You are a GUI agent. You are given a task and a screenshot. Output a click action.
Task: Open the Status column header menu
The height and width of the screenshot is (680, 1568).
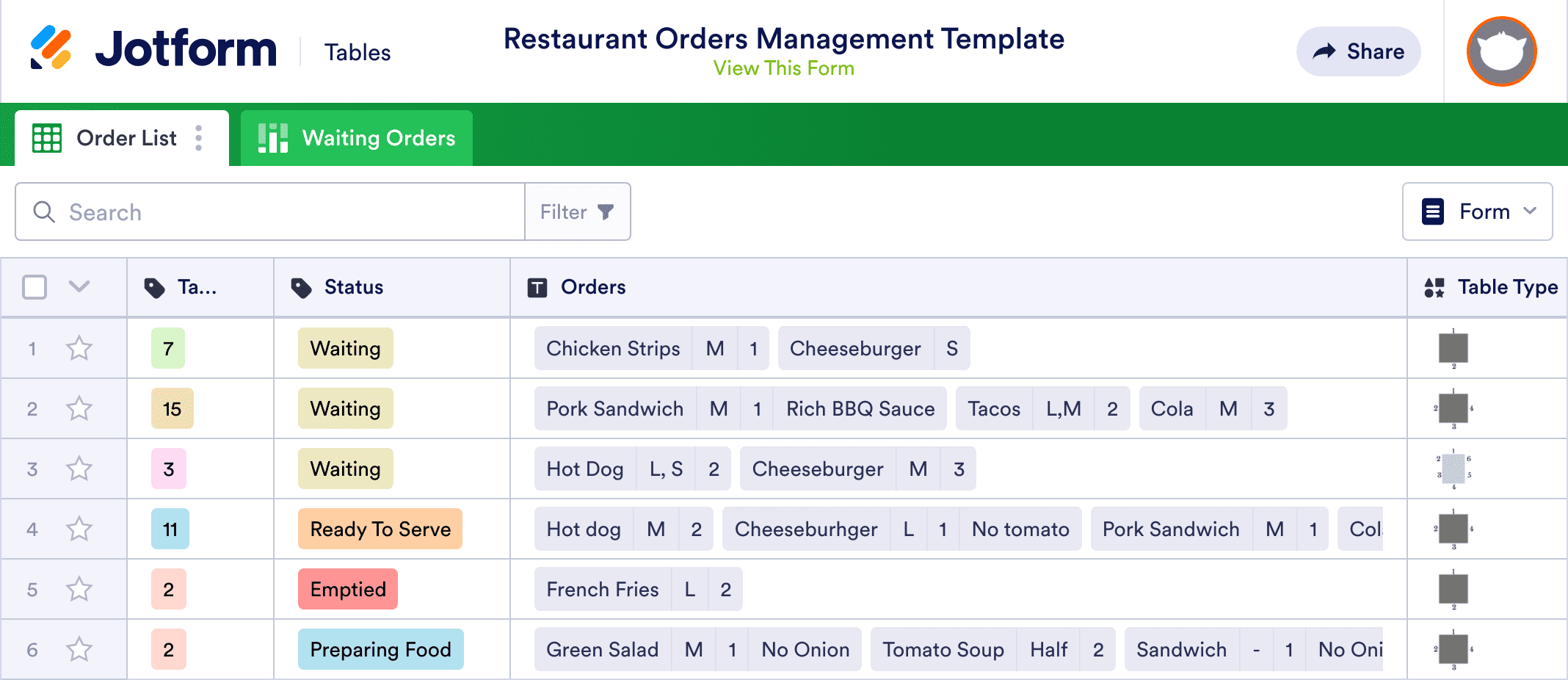click(x=354, y=287)
